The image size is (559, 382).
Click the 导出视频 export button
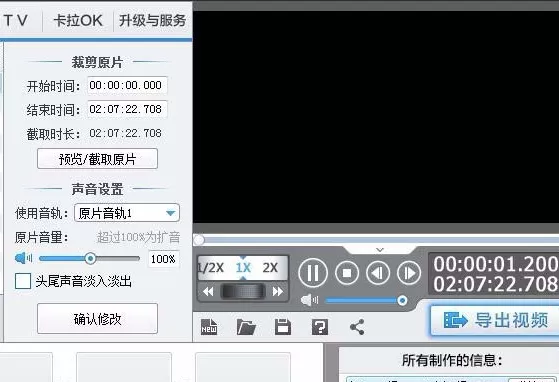[x=495, y=320]
